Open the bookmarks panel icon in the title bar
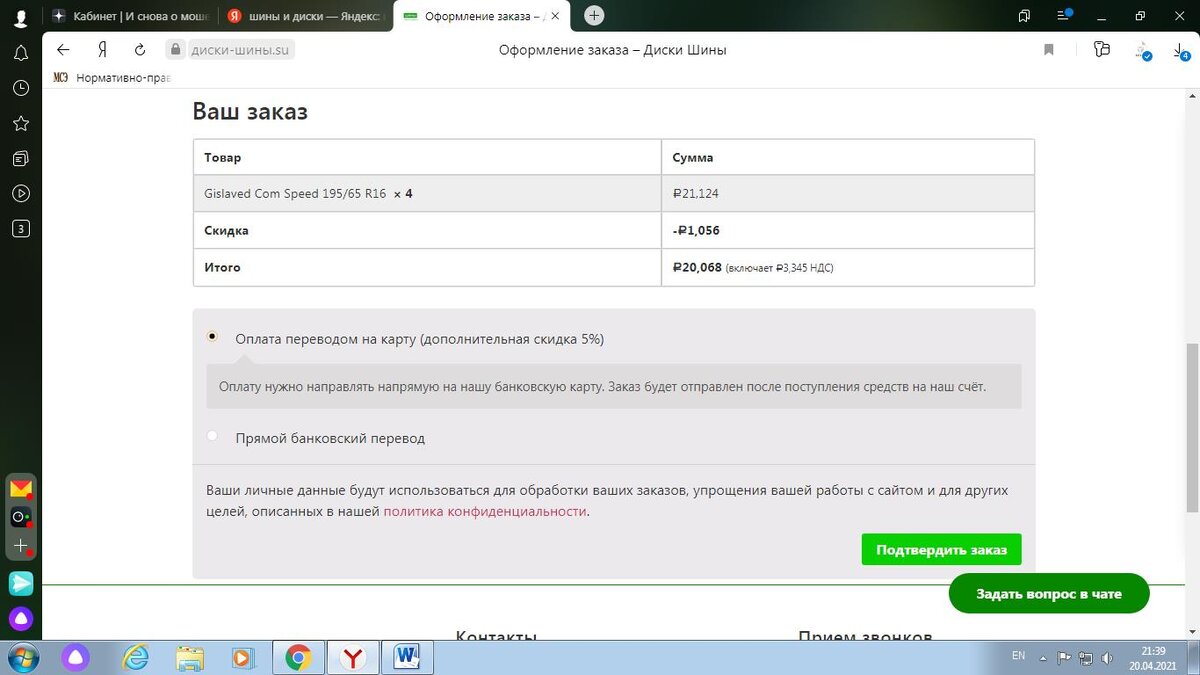Viewport: 1200px width, 675px height. click(x=1024, y=16)
